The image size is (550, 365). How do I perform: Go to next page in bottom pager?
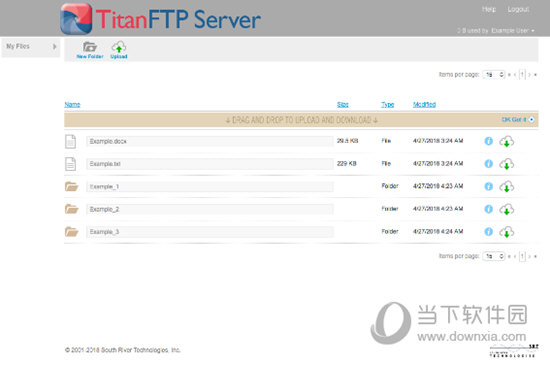pos(529,256)
